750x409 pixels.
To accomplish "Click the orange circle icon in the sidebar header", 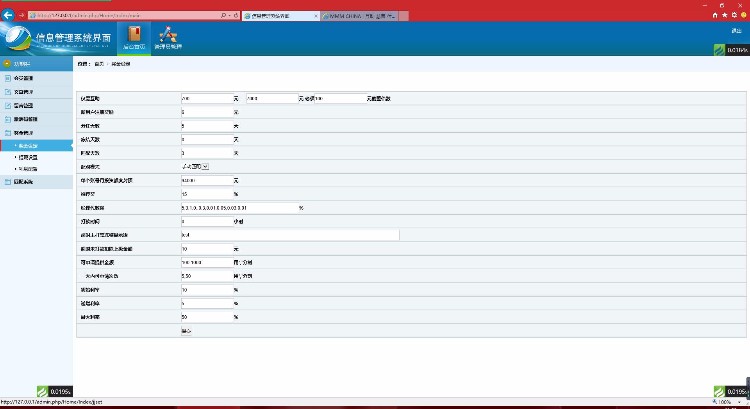I will (x=7, y=63).
